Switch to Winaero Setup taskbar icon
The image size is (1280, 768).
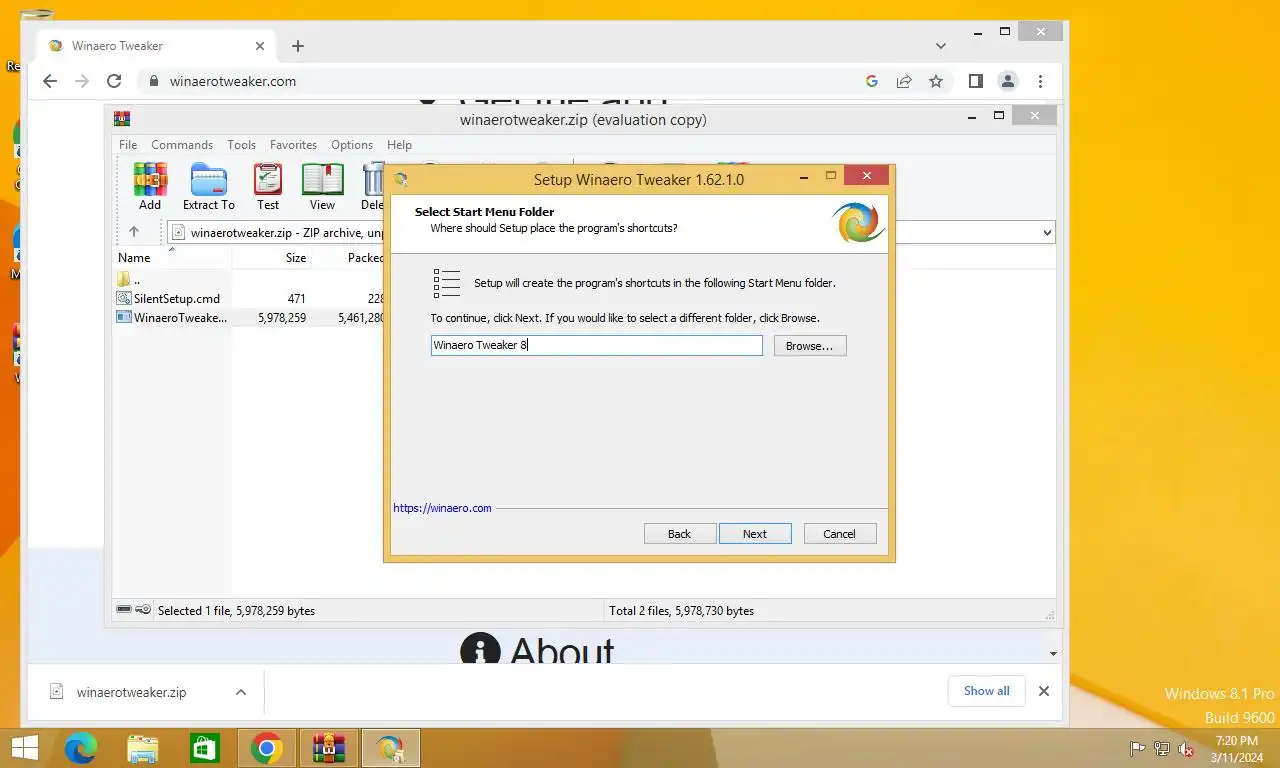(391, 748)
